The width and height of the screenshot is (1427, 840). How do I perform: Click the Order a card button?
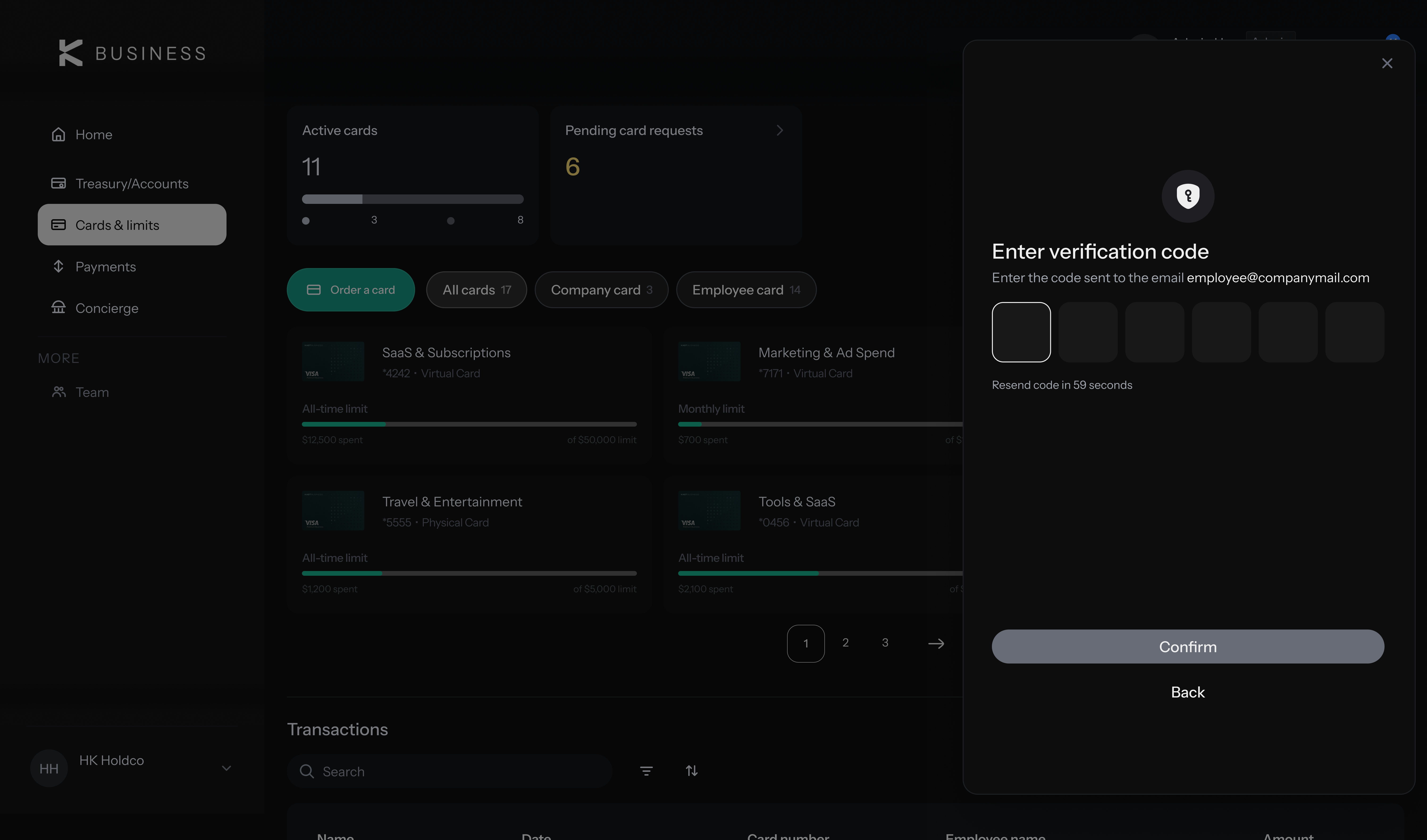pos(351,290)
